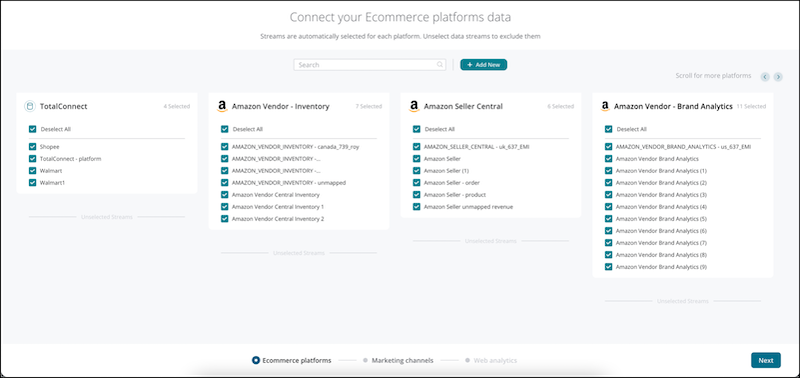Click the '6 Selected' counter

pos(560,107)
